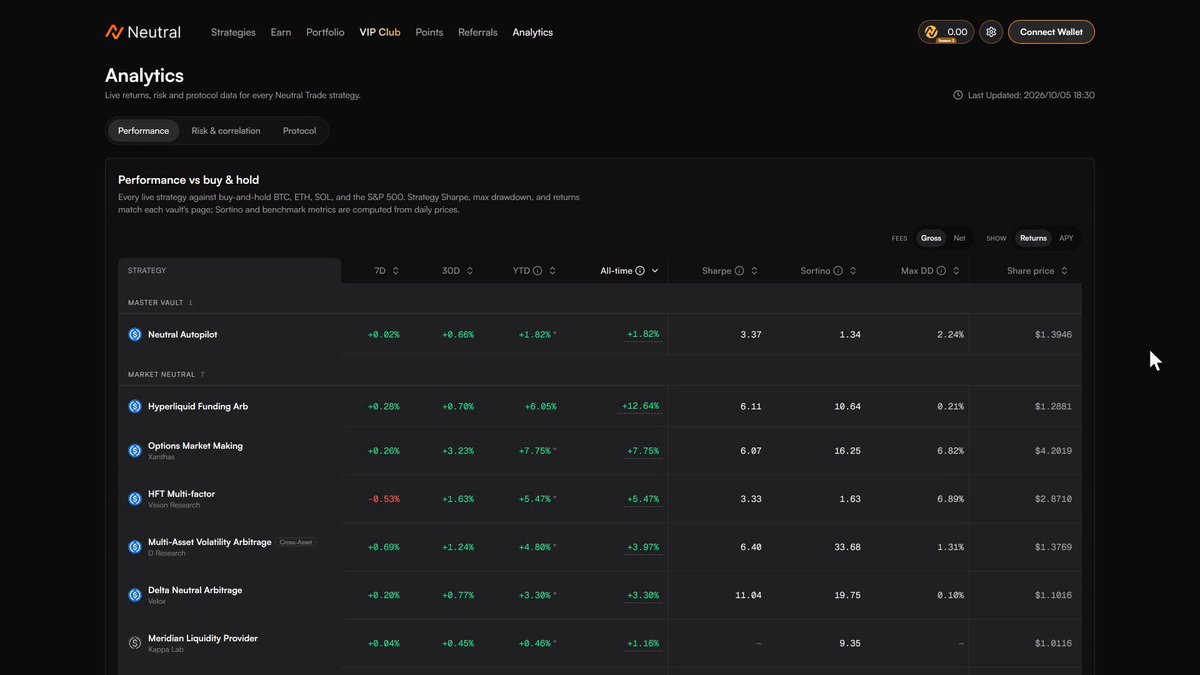The height and width of the screenshot is (675, 1200).
Task: Sort by the YTD column arrows
Action: [x=552, y=271]
